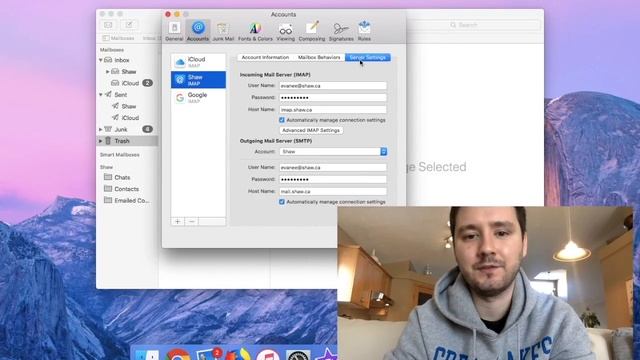The width and height of the screenshot is (640, 360).
Task: Click the incoming User Name field
Action: tap(333, 86)
